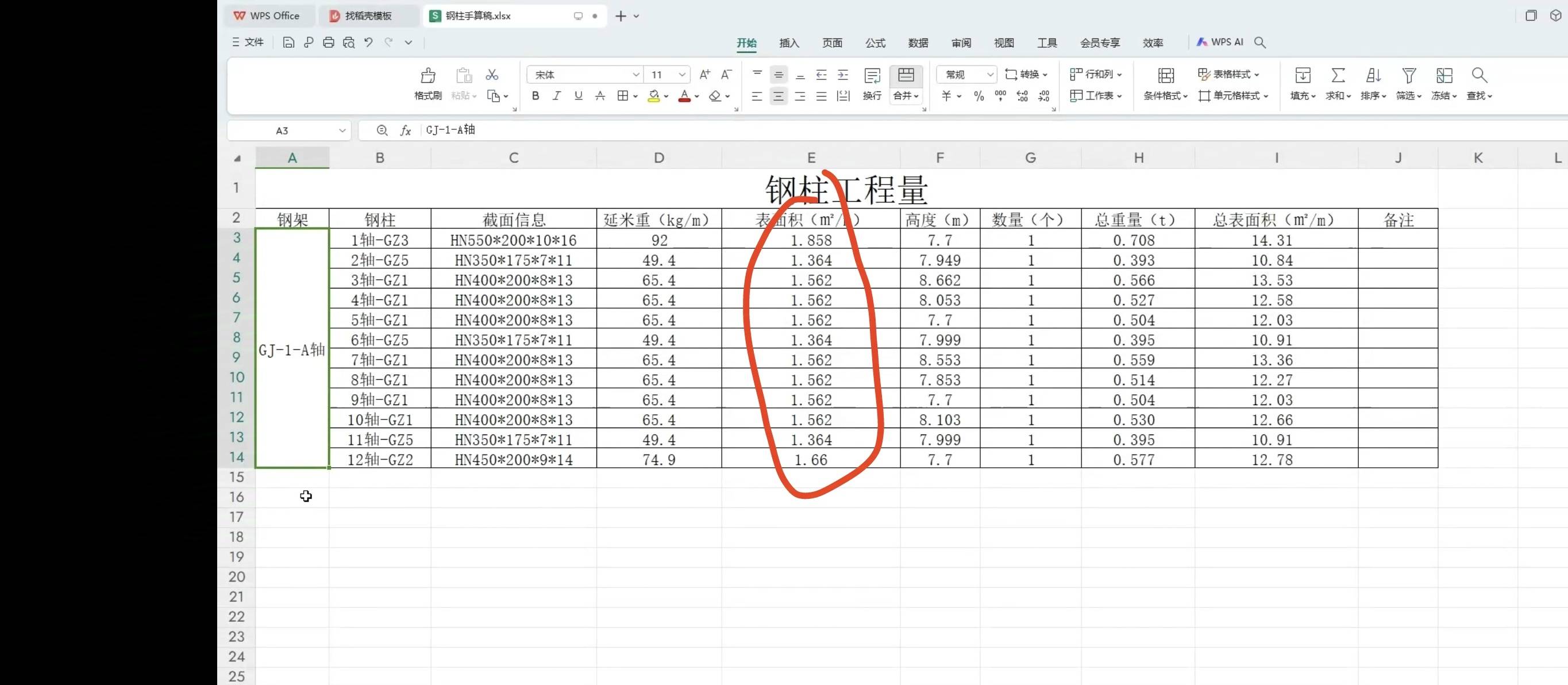
Task: Select cell containing HN550*200*10*16
Action: [x=513, y=240]
